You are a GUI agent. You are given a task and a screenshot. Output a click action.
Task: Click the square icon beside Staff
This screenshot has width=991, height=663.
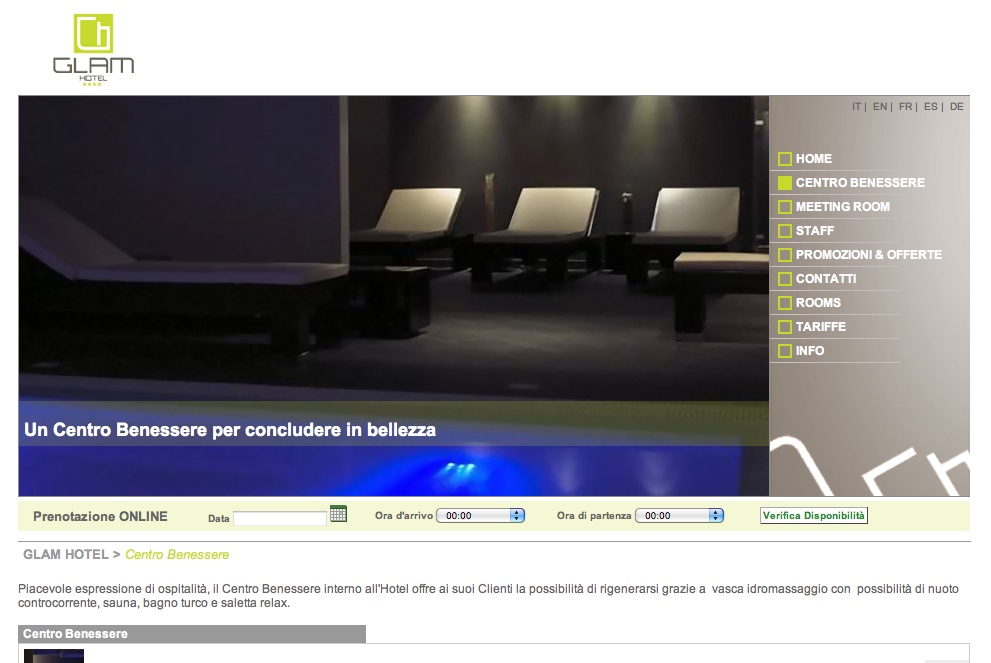tap(785, 231)
